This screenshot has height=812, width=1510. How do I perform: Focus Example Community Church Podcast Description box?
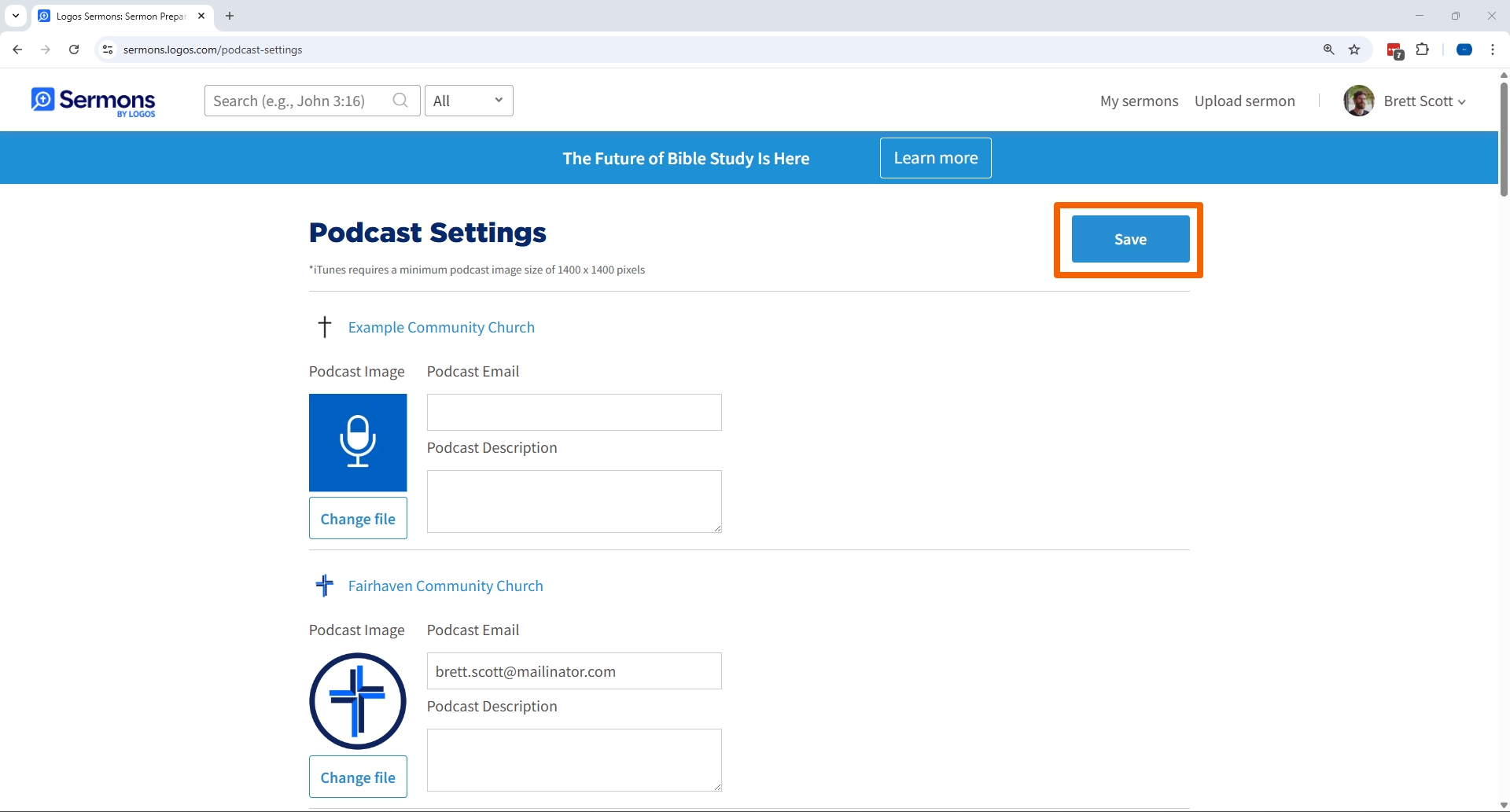(574, 502)
